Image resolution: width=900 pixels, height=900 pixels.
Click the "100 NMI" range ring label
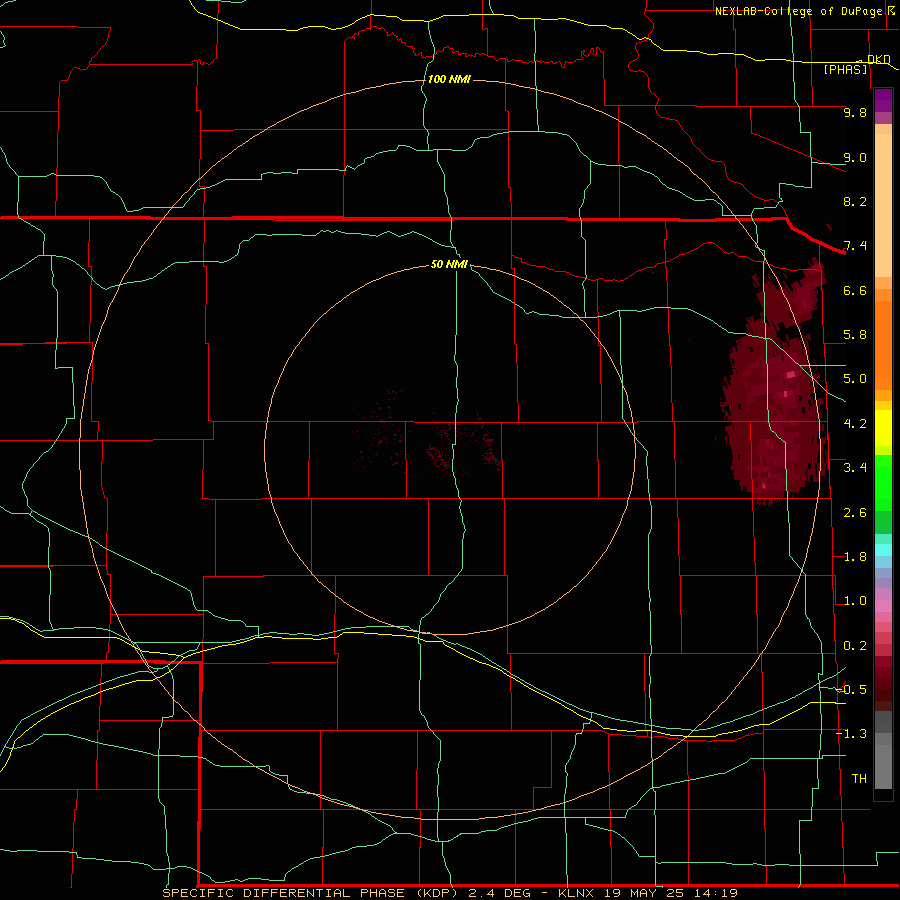pos(449,79)
